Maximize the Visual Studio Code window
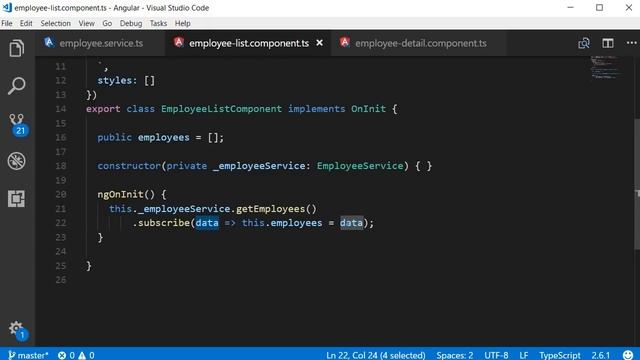The width and height of the screenshot is (640, 360). (599, 7)
